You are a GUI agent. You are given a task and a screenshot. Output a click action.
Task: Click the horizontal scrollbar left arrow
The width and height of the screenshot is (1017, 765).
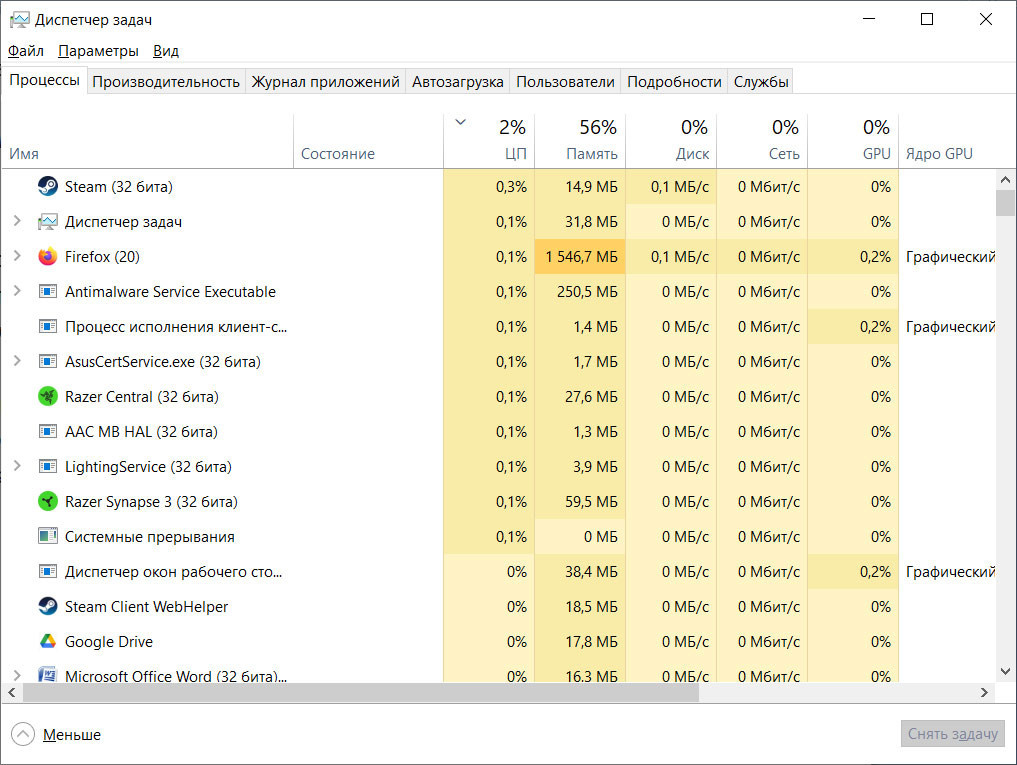click(x=12, y=692)
